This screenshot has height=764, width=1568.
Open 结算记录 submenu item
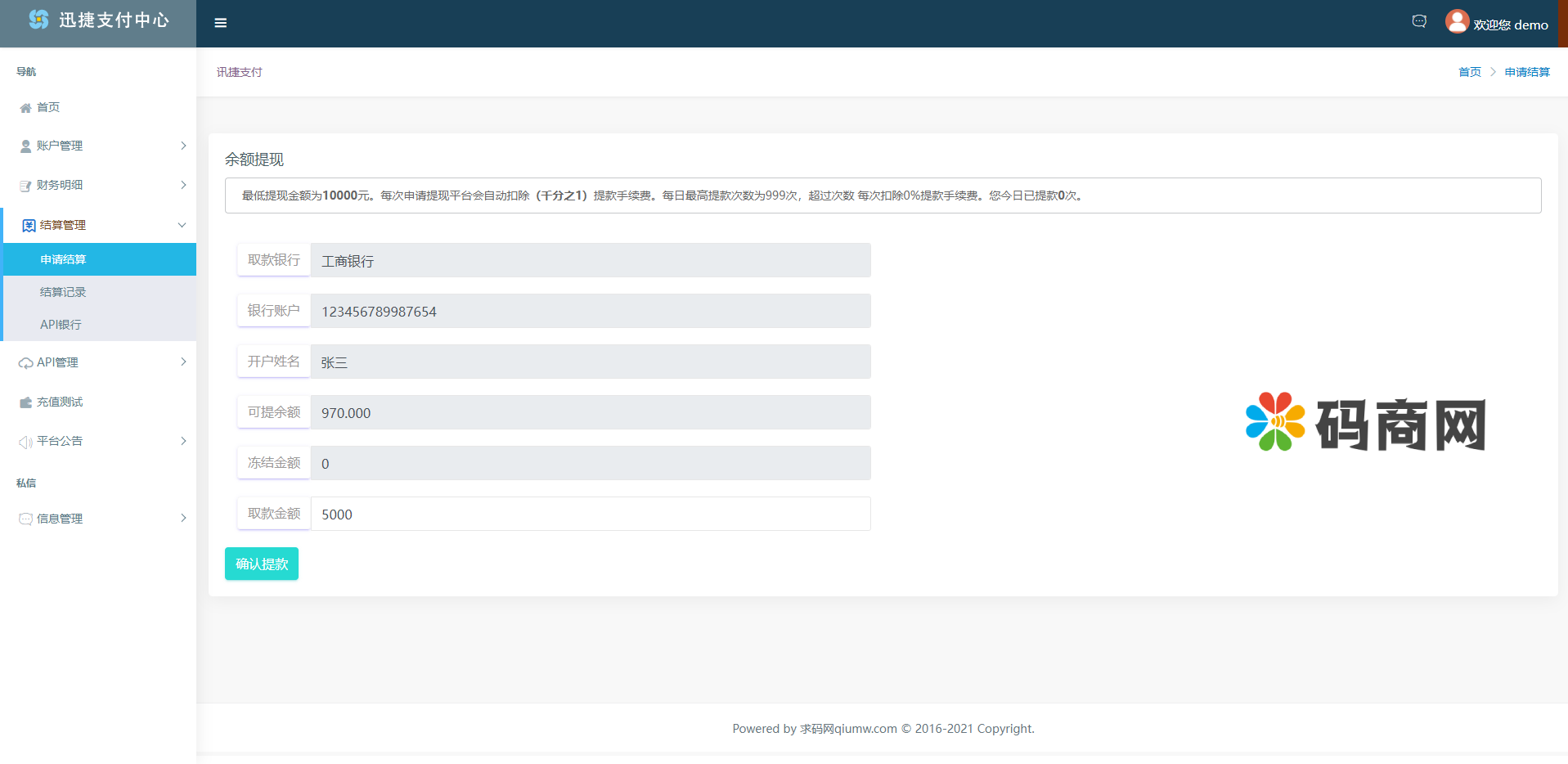click(x=63, y=292)
